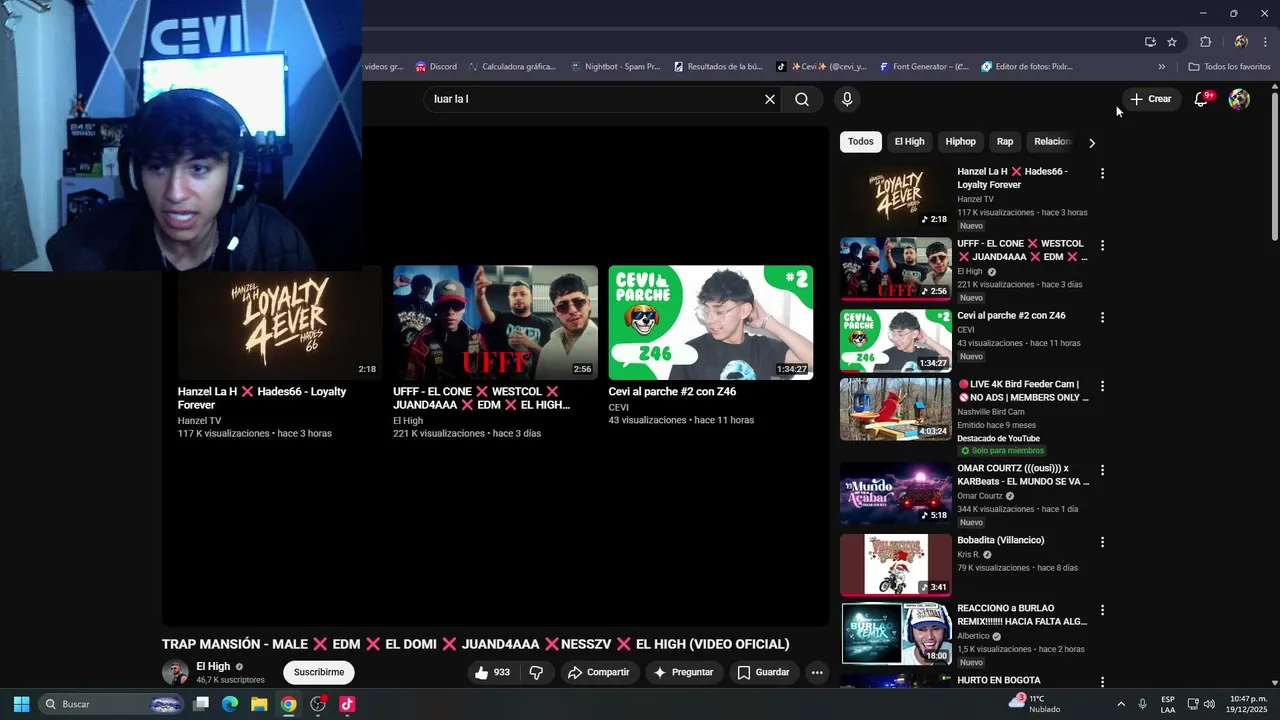Screen dimensions: 1280x720
Task: Click the Crear button
Action: tap(1151, 99)
